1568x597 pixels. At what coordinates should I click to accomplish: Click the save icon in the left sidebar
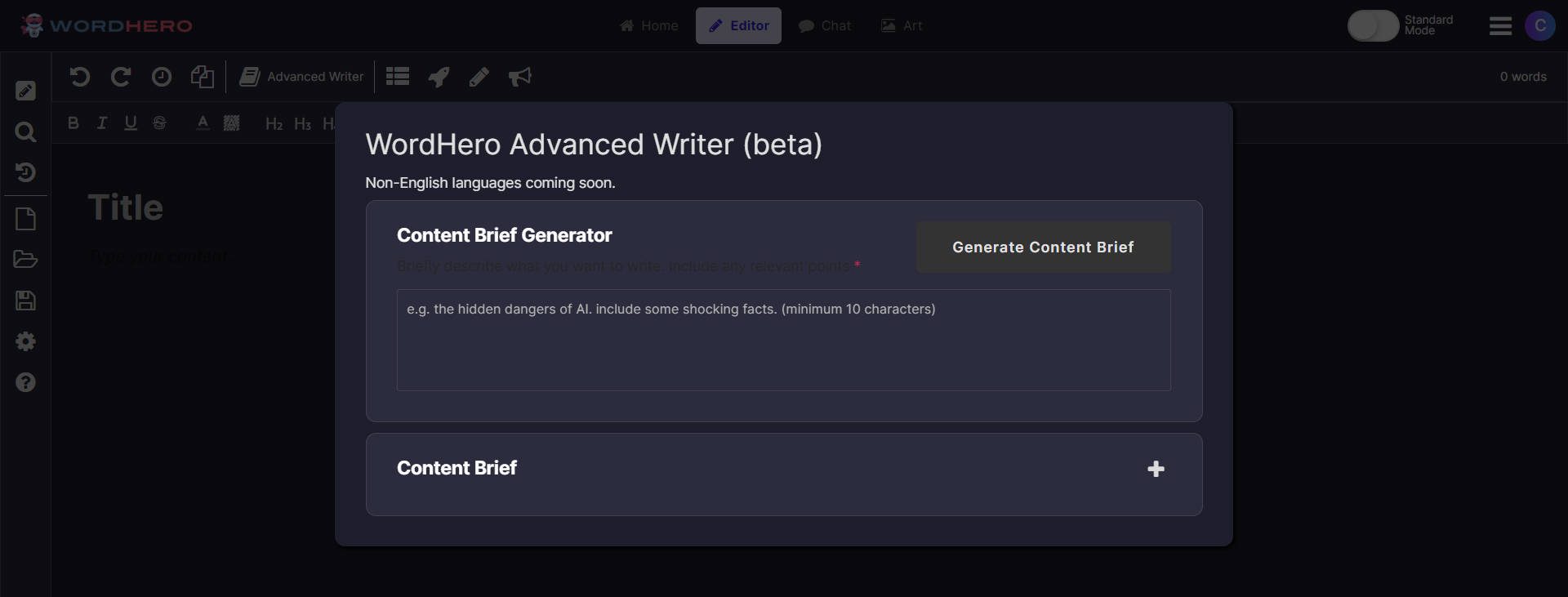click(25, 301)
